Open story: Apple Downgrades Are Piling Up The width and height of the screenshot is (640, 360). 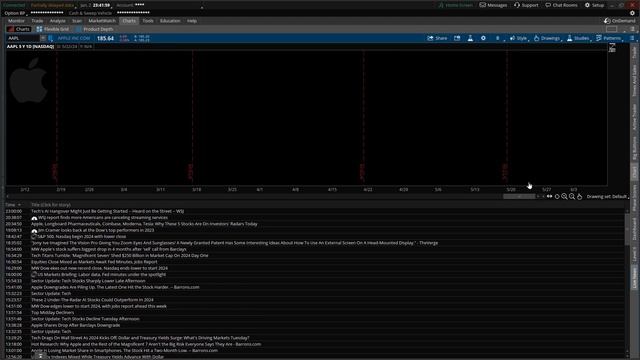[x=115, y=287]
